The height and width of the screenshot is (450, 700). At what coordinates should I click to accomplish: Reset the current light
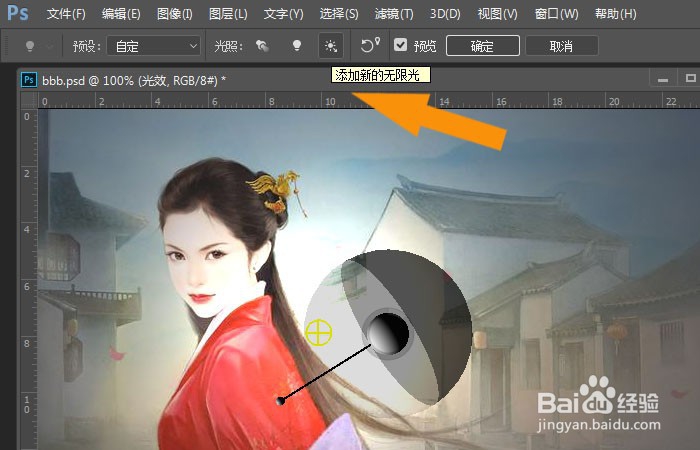[x=369, y=46]
